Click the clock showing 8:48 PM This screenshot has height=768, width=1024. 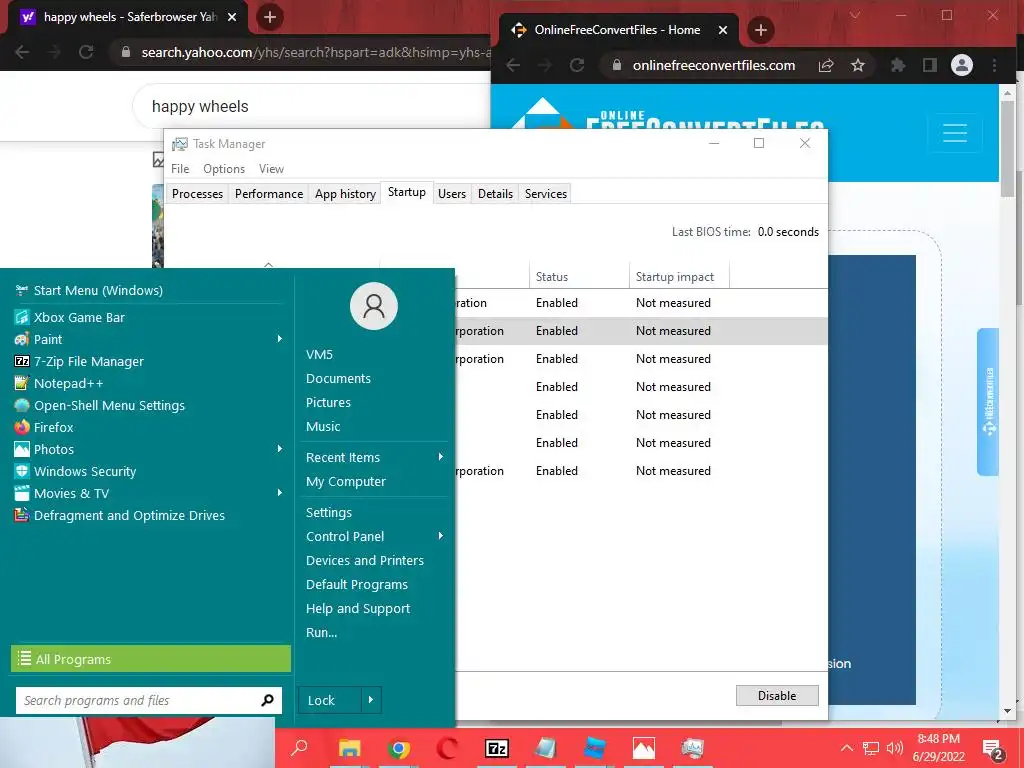tap(938, 748)
